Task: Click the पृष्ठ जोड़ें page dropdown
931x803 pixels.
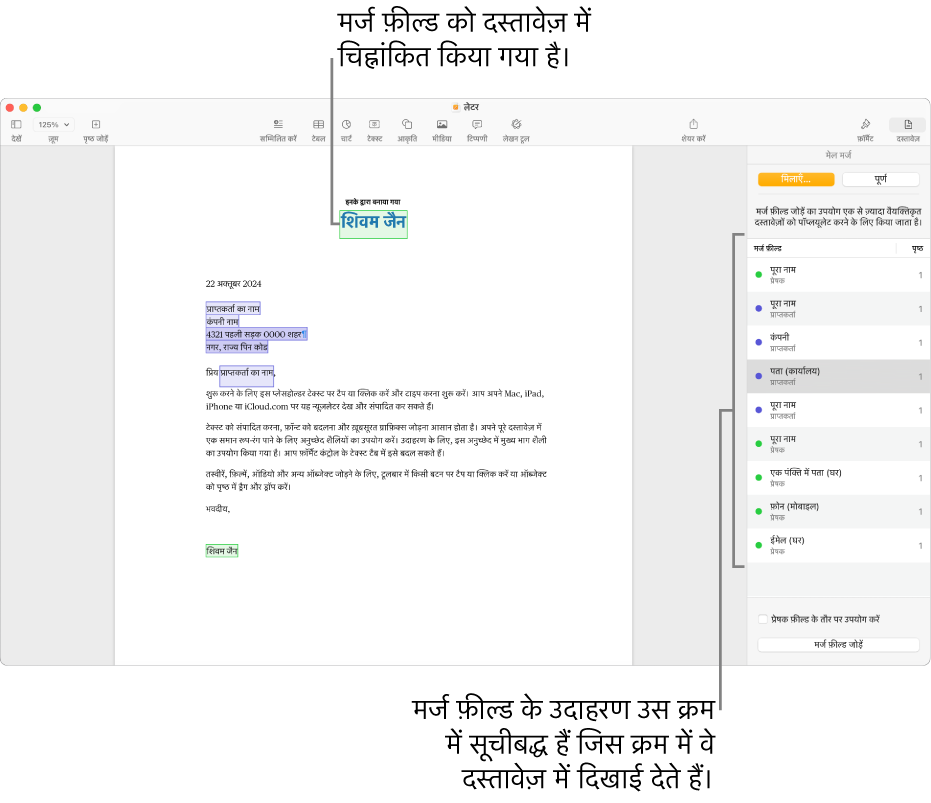Action: coord(96,124)
